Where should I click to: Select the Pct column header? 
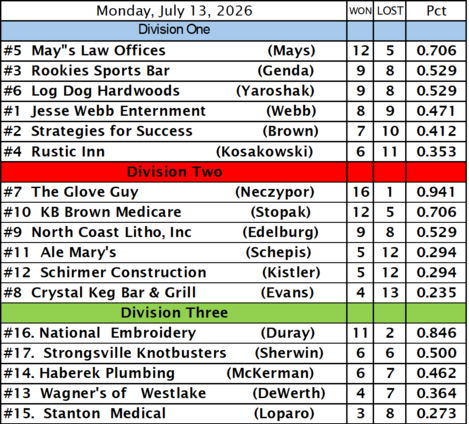click(436, 11)
